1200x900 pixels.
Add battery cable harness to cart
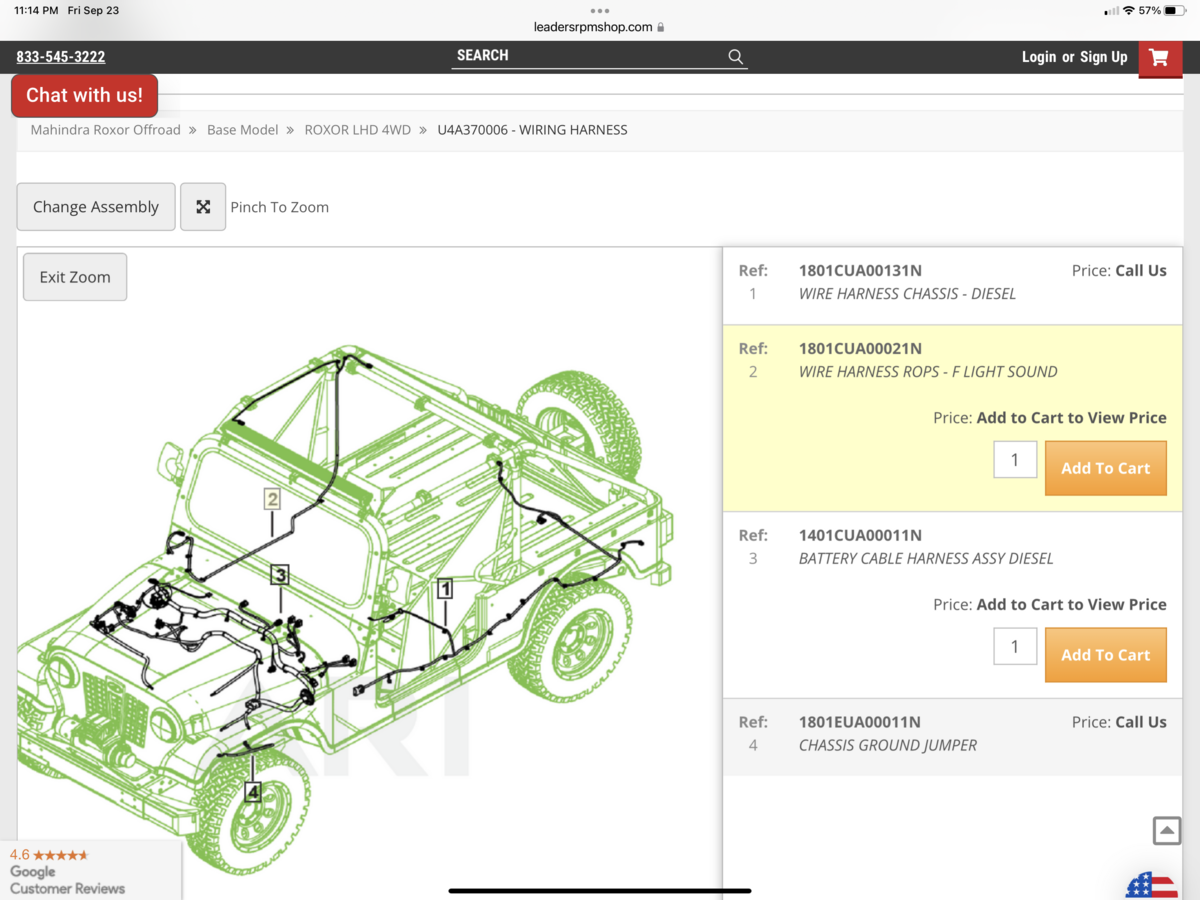pyautogui.click(x=1105, y=655)
